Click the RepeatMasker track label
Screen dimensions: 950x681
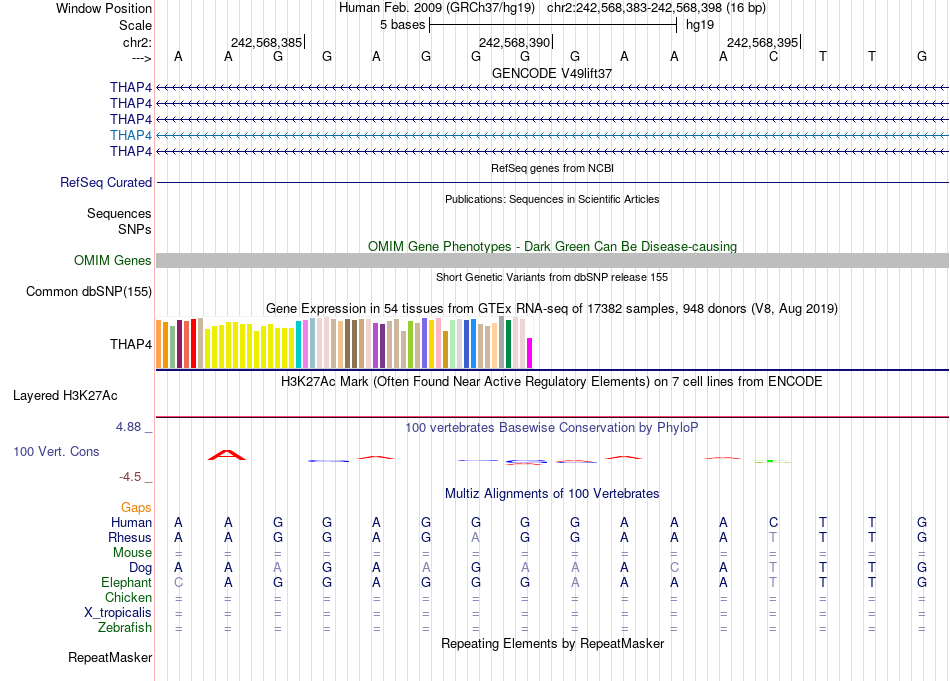click(110, 657)
